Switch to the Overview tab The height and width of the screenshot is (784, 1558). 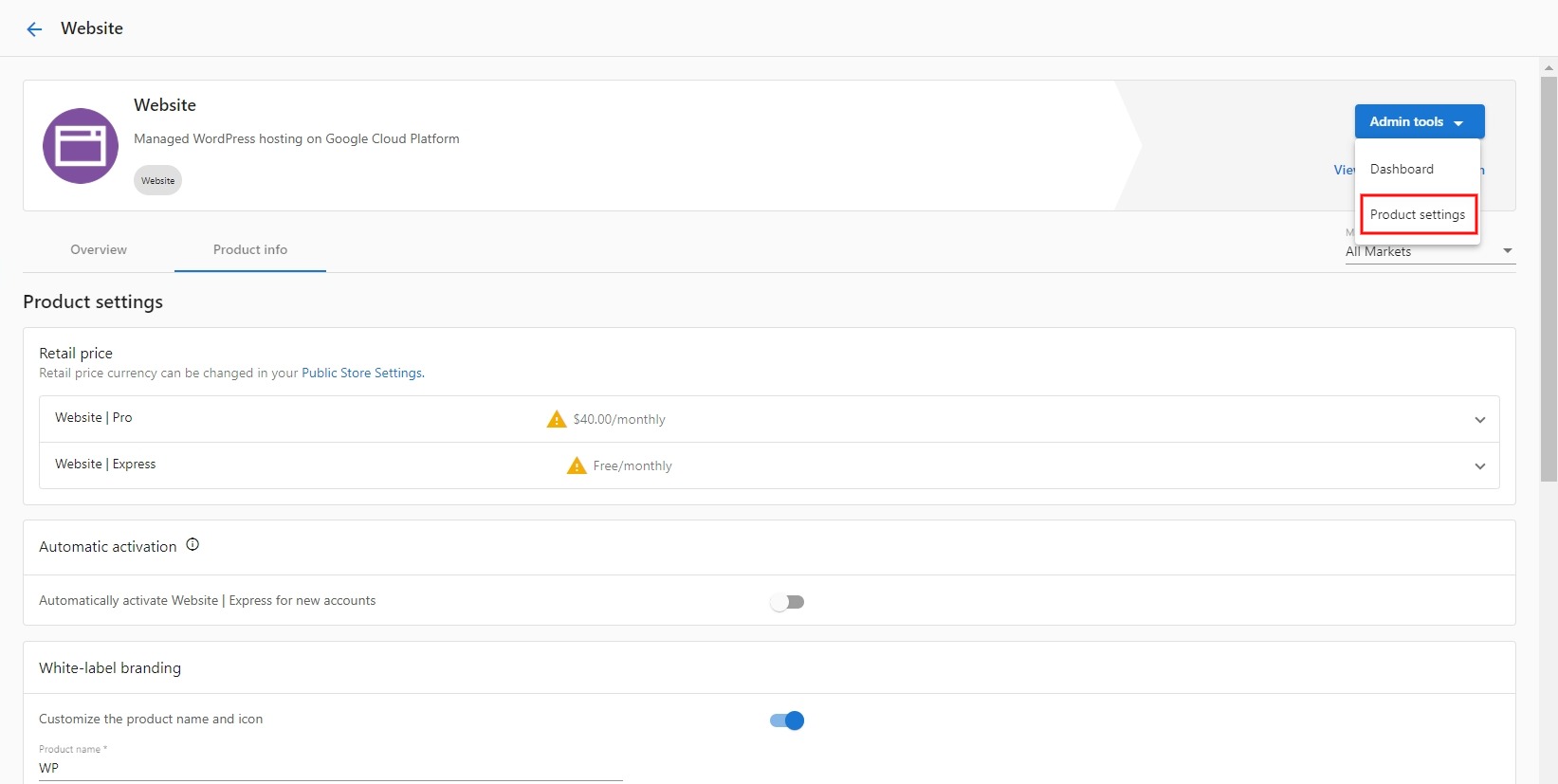pos(99,249)
